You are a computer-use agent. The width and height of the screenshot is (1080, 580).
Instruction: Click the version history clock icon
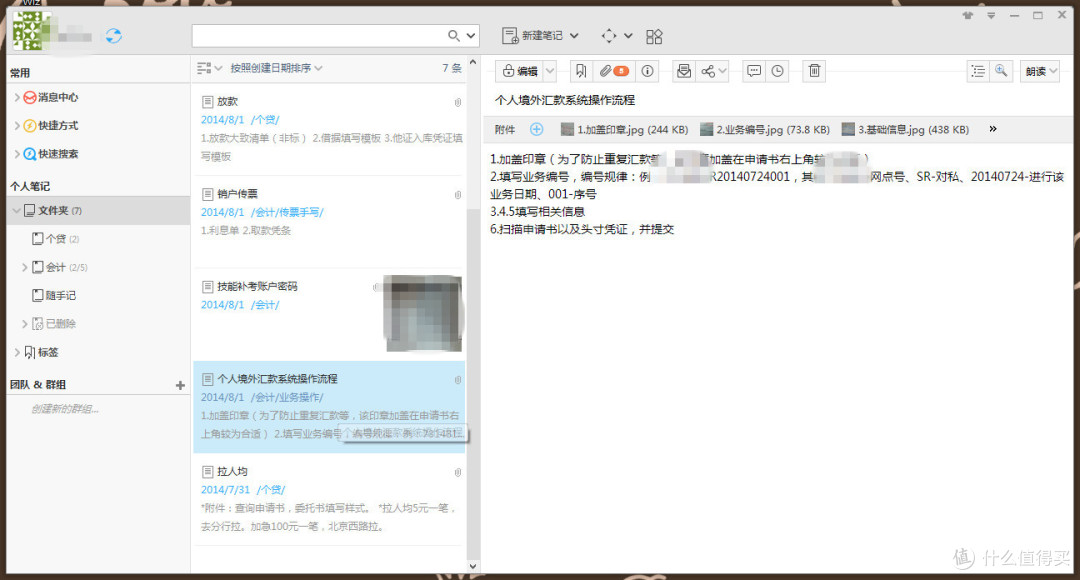tap(778, 71)
